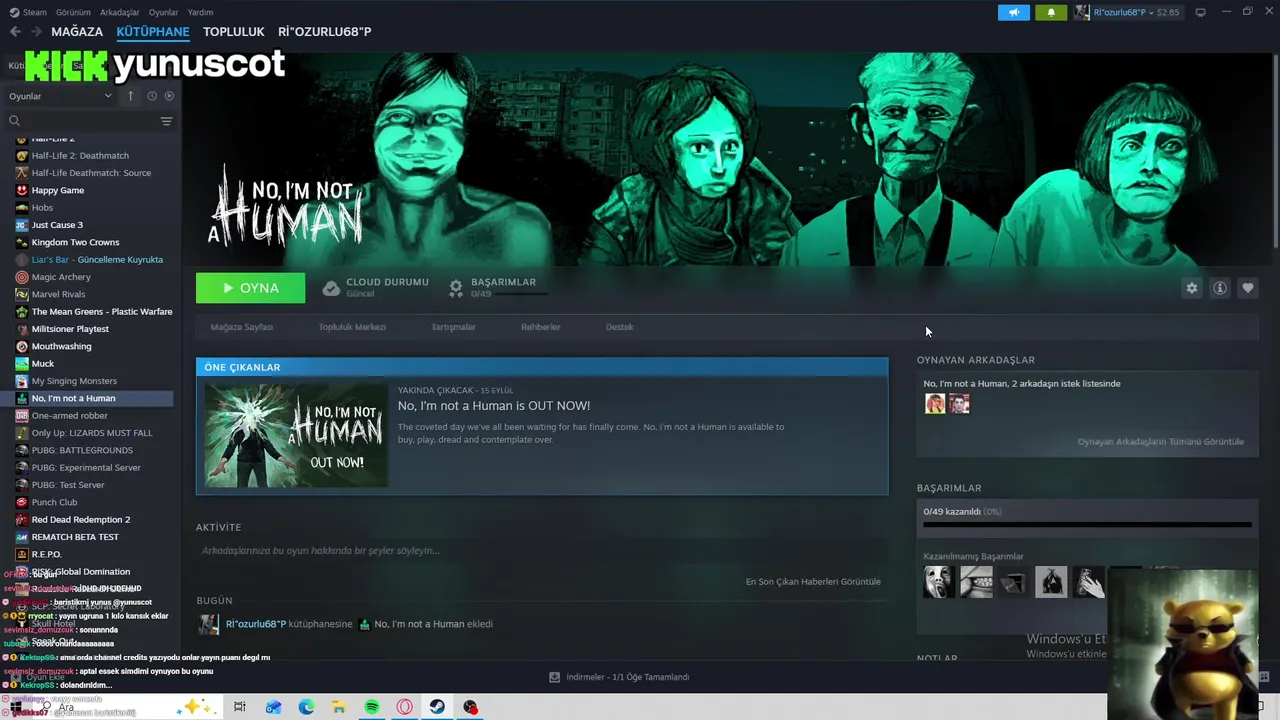Open the Arkadaşlar menu
Viewport: 1280px width, 720px height.
[120, 12]
